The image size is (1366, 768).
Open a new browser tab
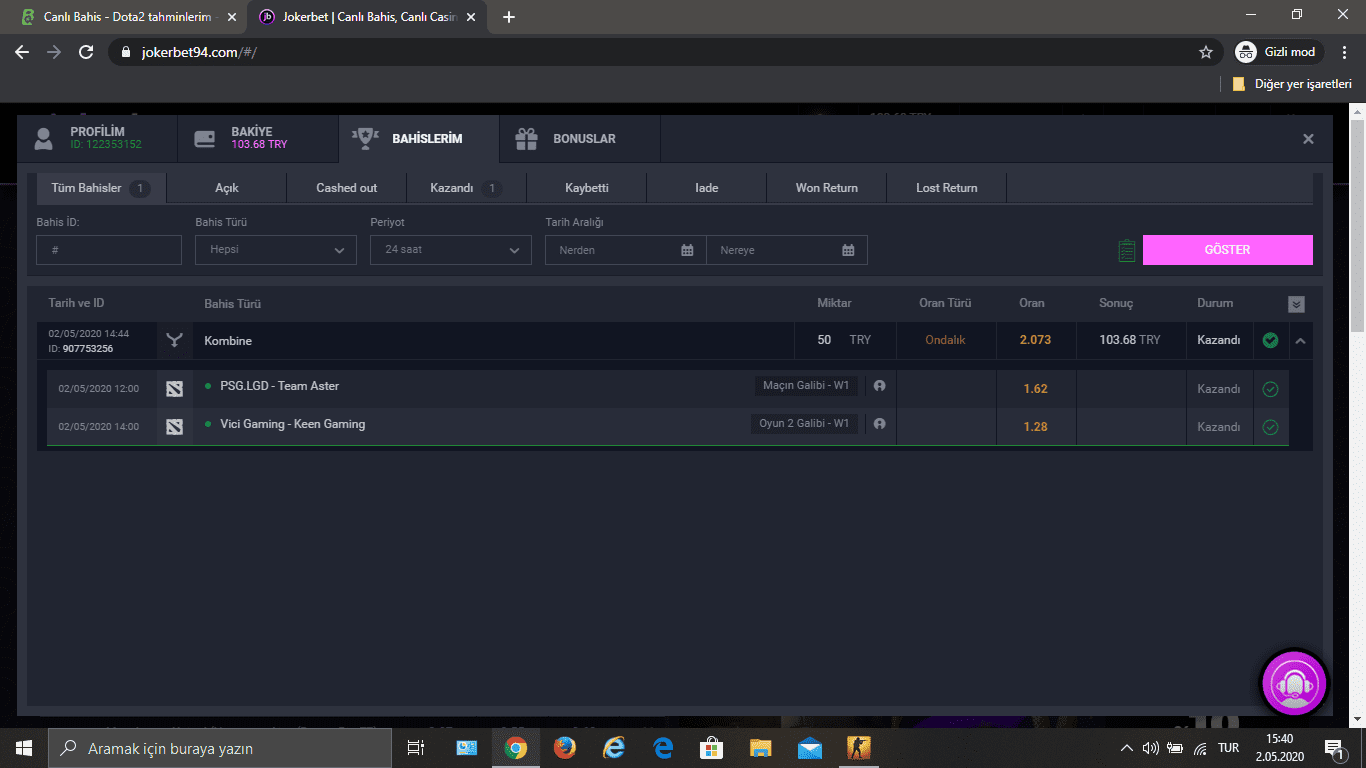(509, 17)
